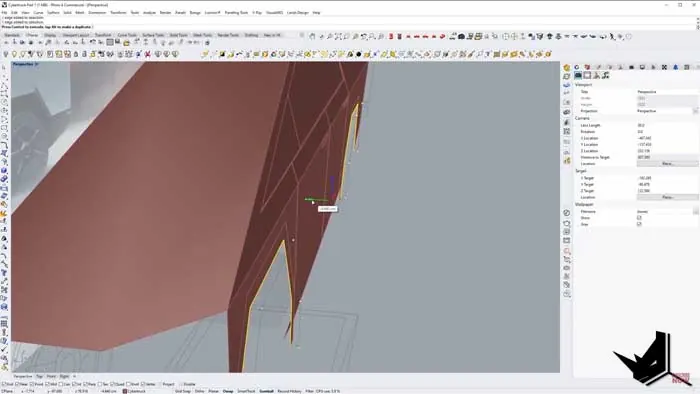Switch to the Mesh Tools toolbar tab
700x394 pixels.
tap(202, 35)
